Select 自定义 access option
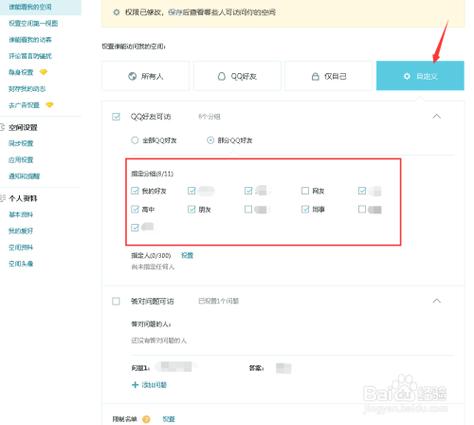Viewport: 474px width, 425px height. click(420, 76)
